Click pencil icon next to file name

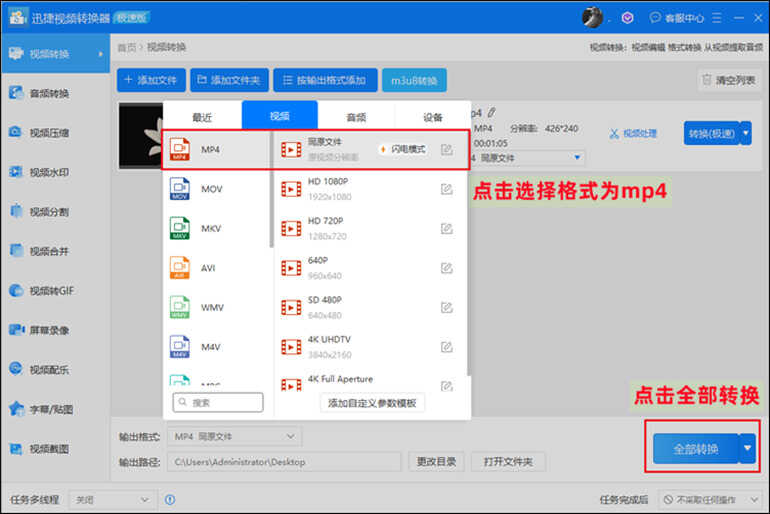click(491, 113)
